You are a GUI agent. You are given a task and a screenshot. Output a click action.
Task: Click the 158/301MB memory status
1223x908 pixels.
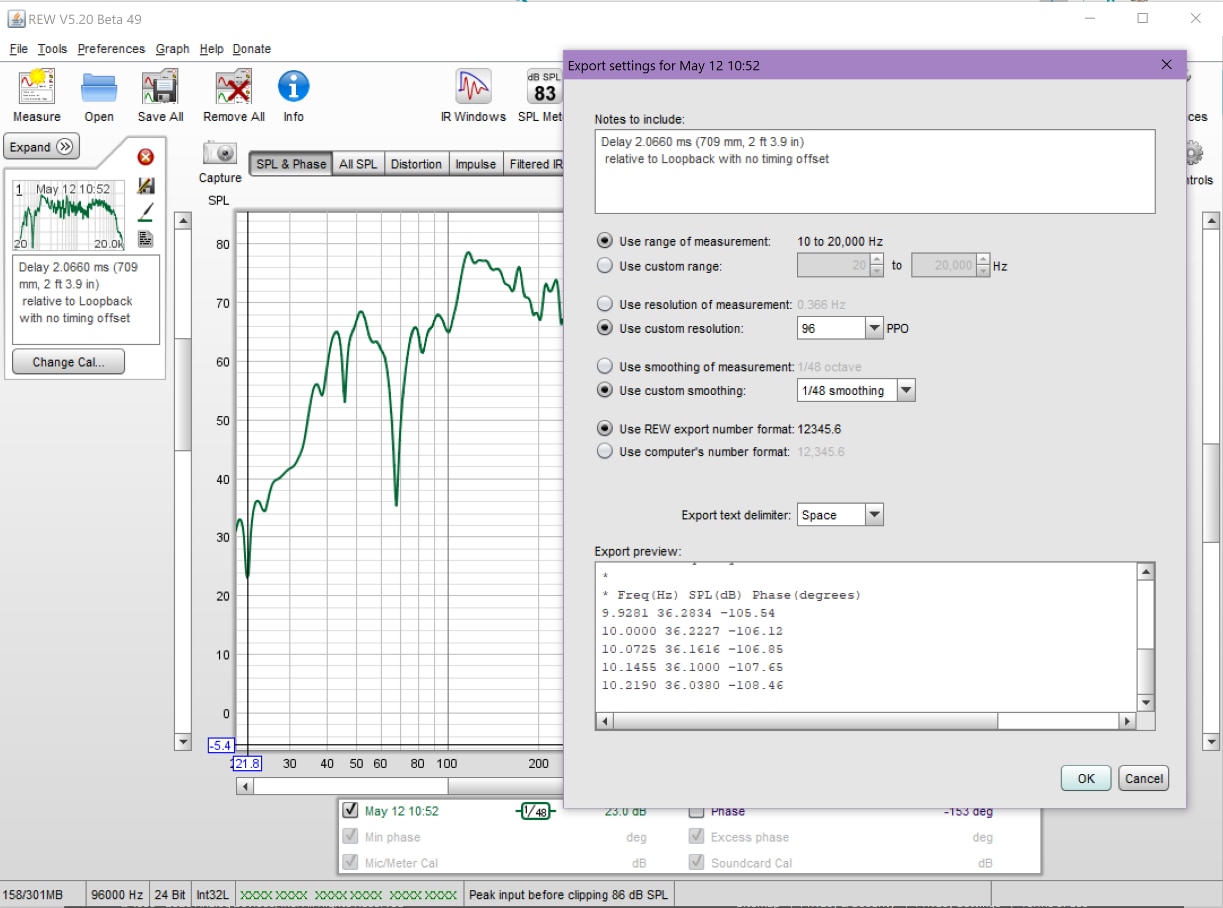40,895
